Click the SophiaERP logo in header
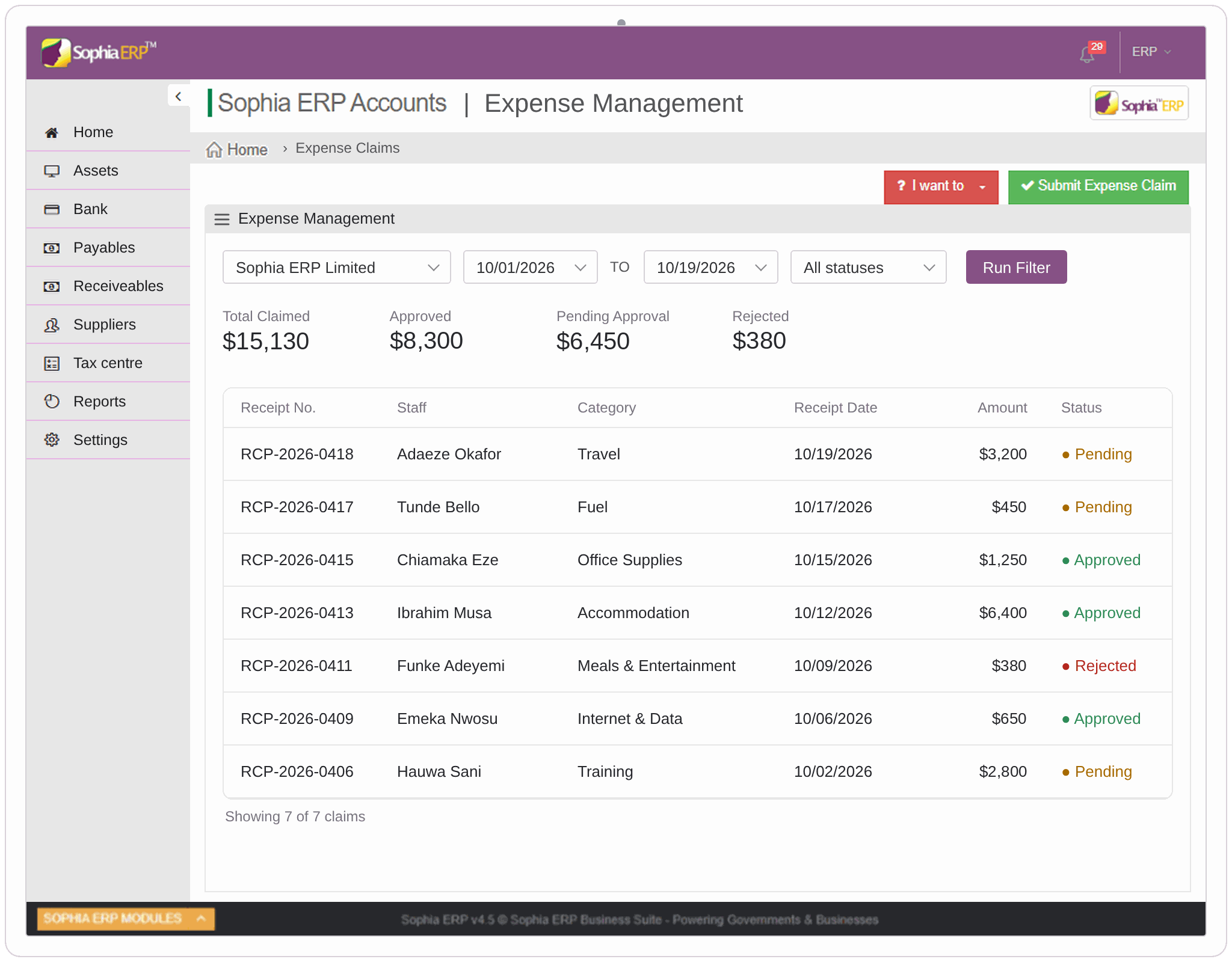The width and height of the screenshot is (1232, 962). pos(99,53)
